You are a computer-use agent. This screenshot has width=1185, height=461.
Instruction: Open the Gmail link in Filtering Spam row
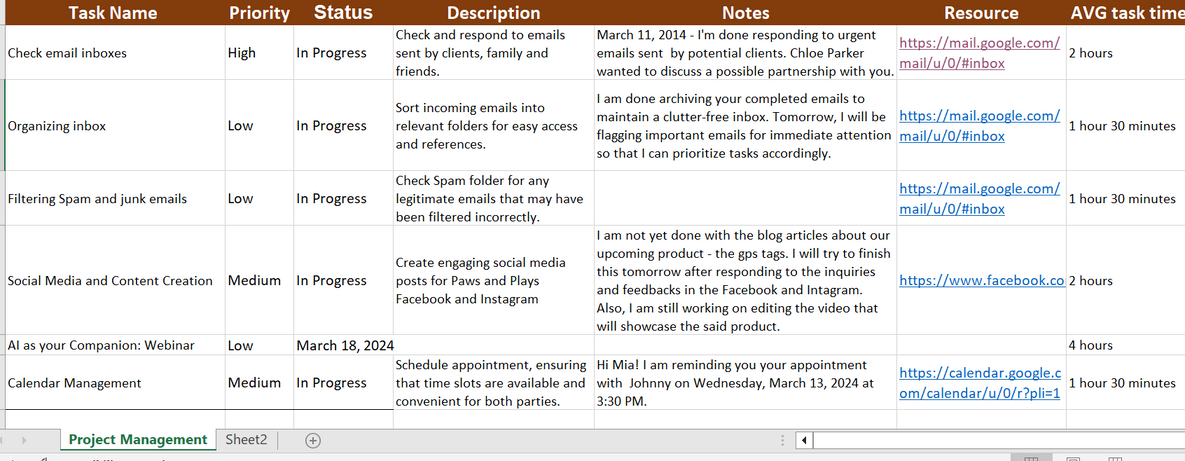click(979, 198)
